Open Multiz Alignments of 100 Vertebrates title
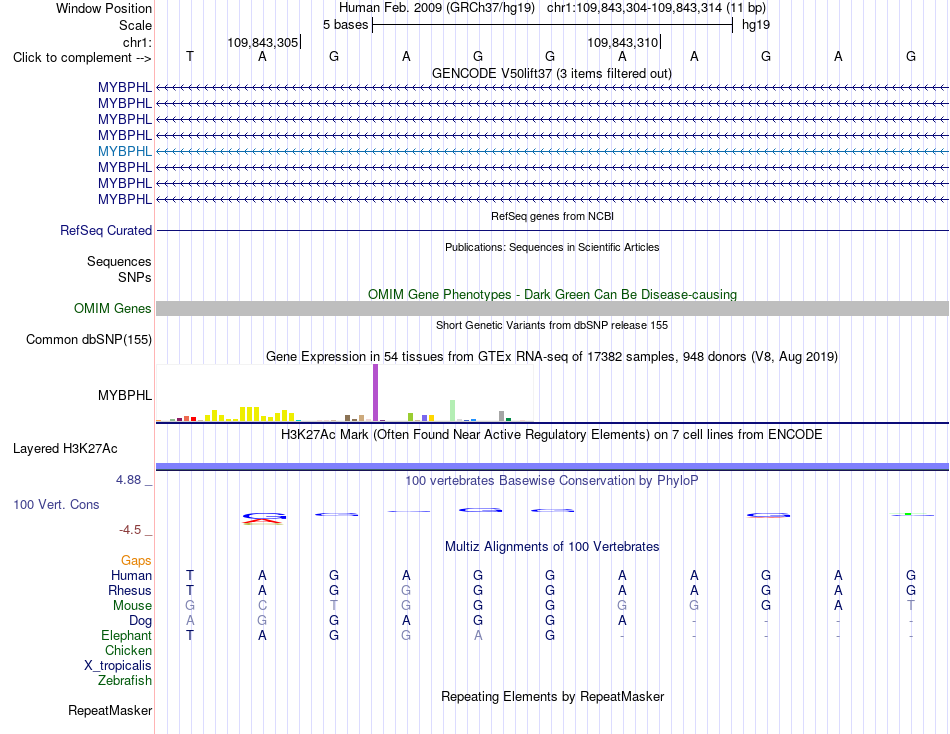This screenshot has height=734, width=950. [x=552, y=546]
